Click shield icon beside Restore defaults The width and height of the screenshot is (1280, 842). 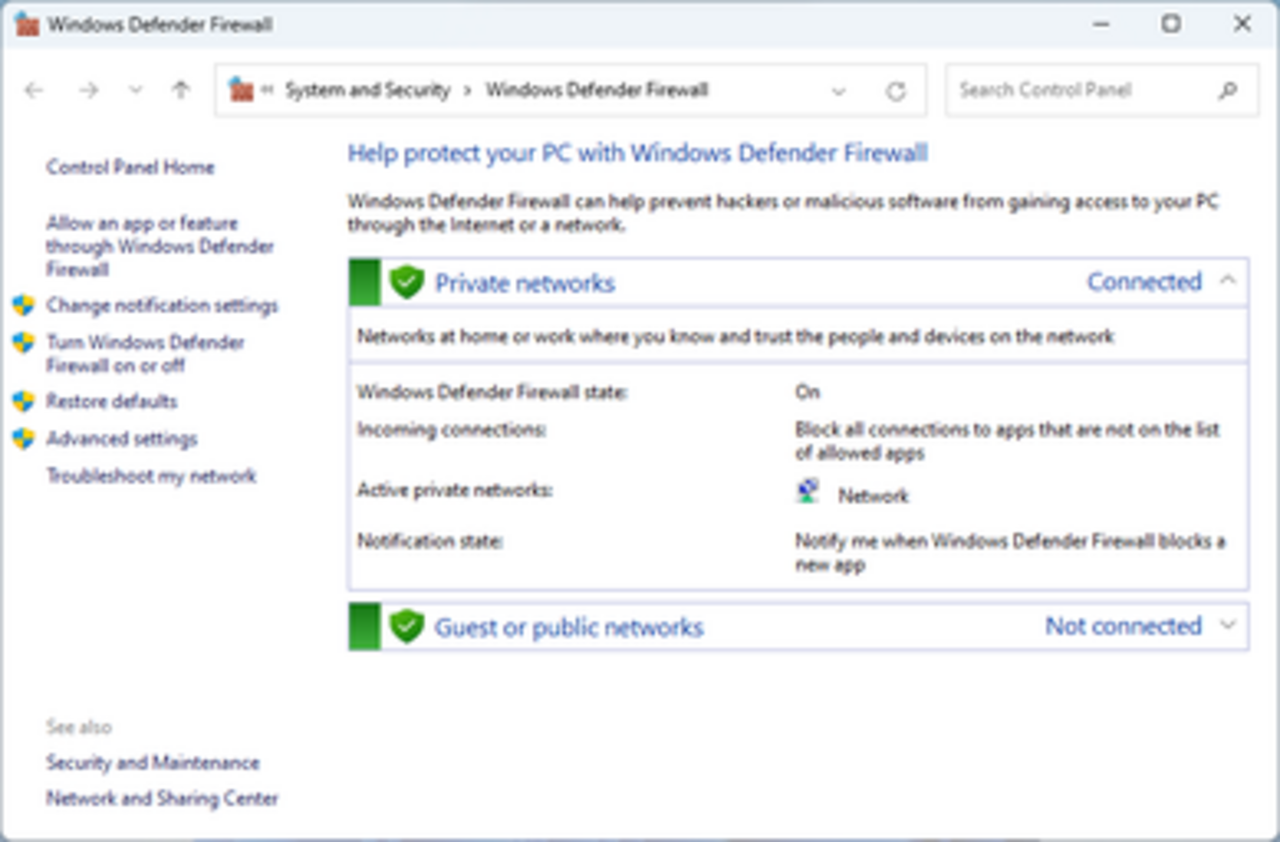click(24, 401)
